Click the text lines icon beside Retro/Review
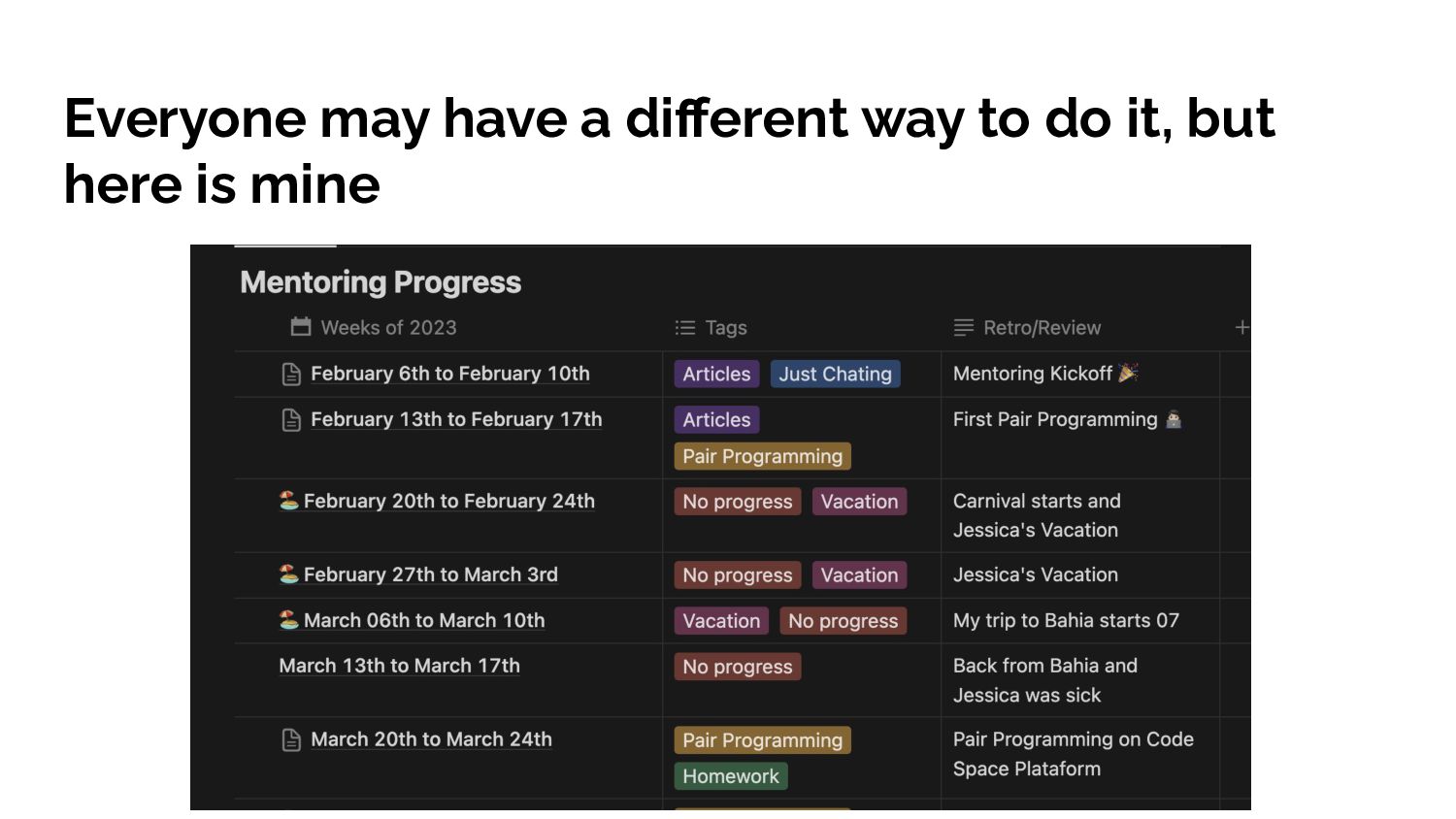 pyautogui.click(x=963, y=328)
